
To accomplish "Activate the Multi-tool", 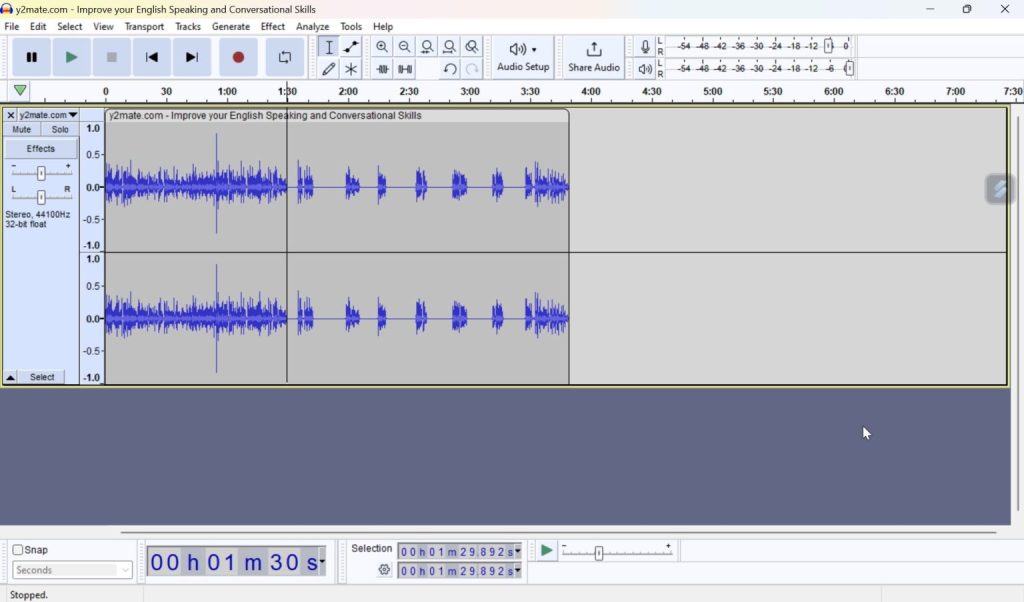I will [x=351, y=68].
